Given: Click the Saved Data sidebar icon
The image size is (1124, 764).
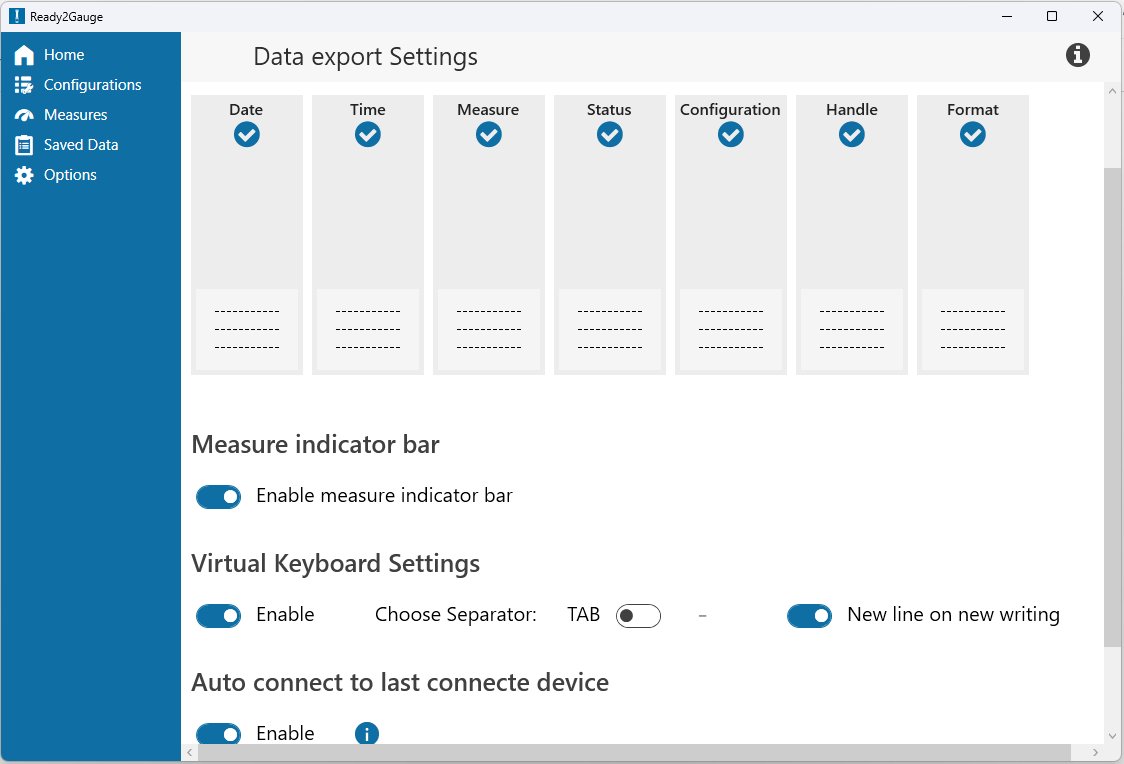Looking at the screenshot, I should click(x=22, y=145).
